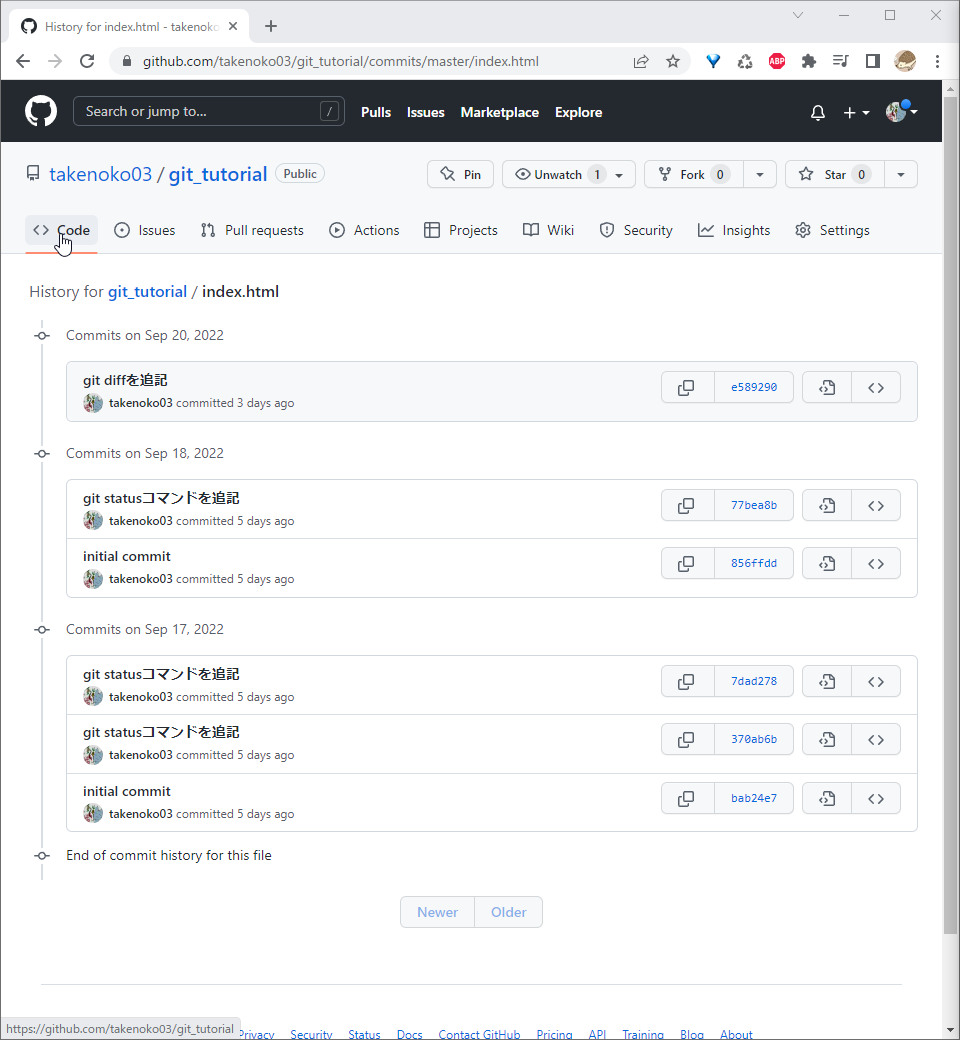960x1040 pixels.
Task: Open GitHub home via Octocat logo
Action: [x=41, y=111]
